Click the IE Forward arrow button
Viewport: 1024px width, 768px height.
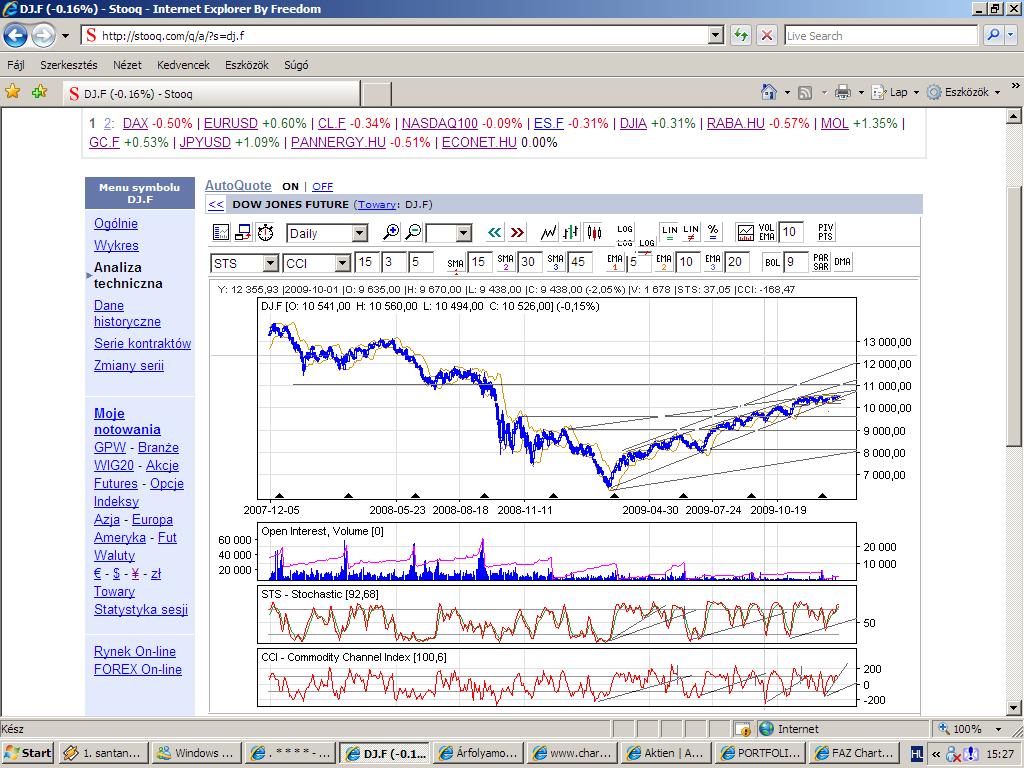(x=43, y=35)
